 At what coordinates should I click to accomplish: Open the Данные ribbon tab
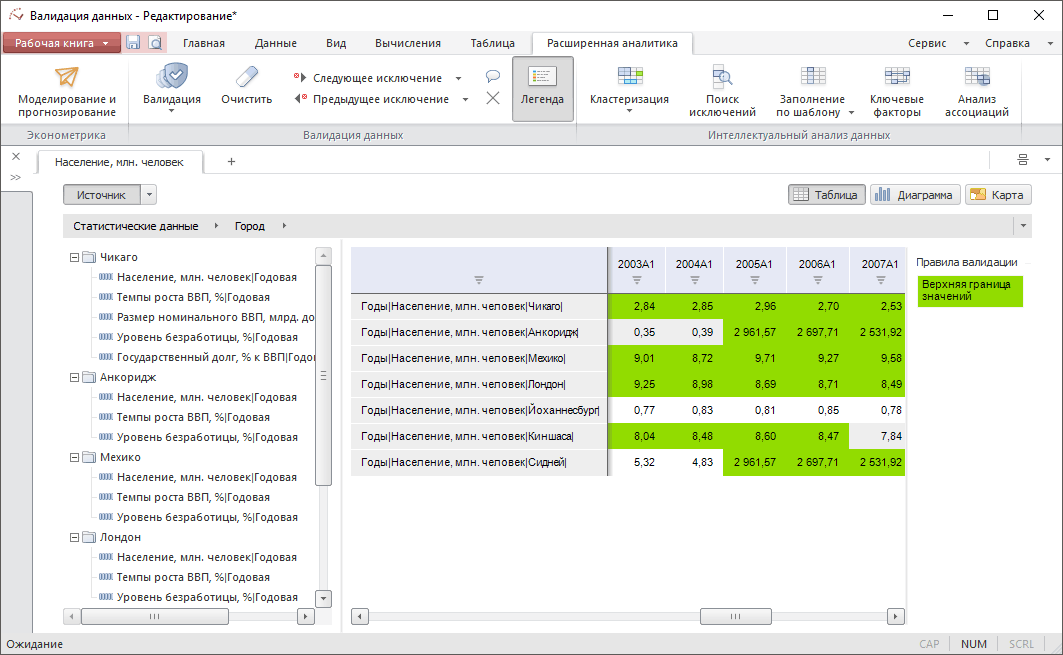(x=275, y=43)
